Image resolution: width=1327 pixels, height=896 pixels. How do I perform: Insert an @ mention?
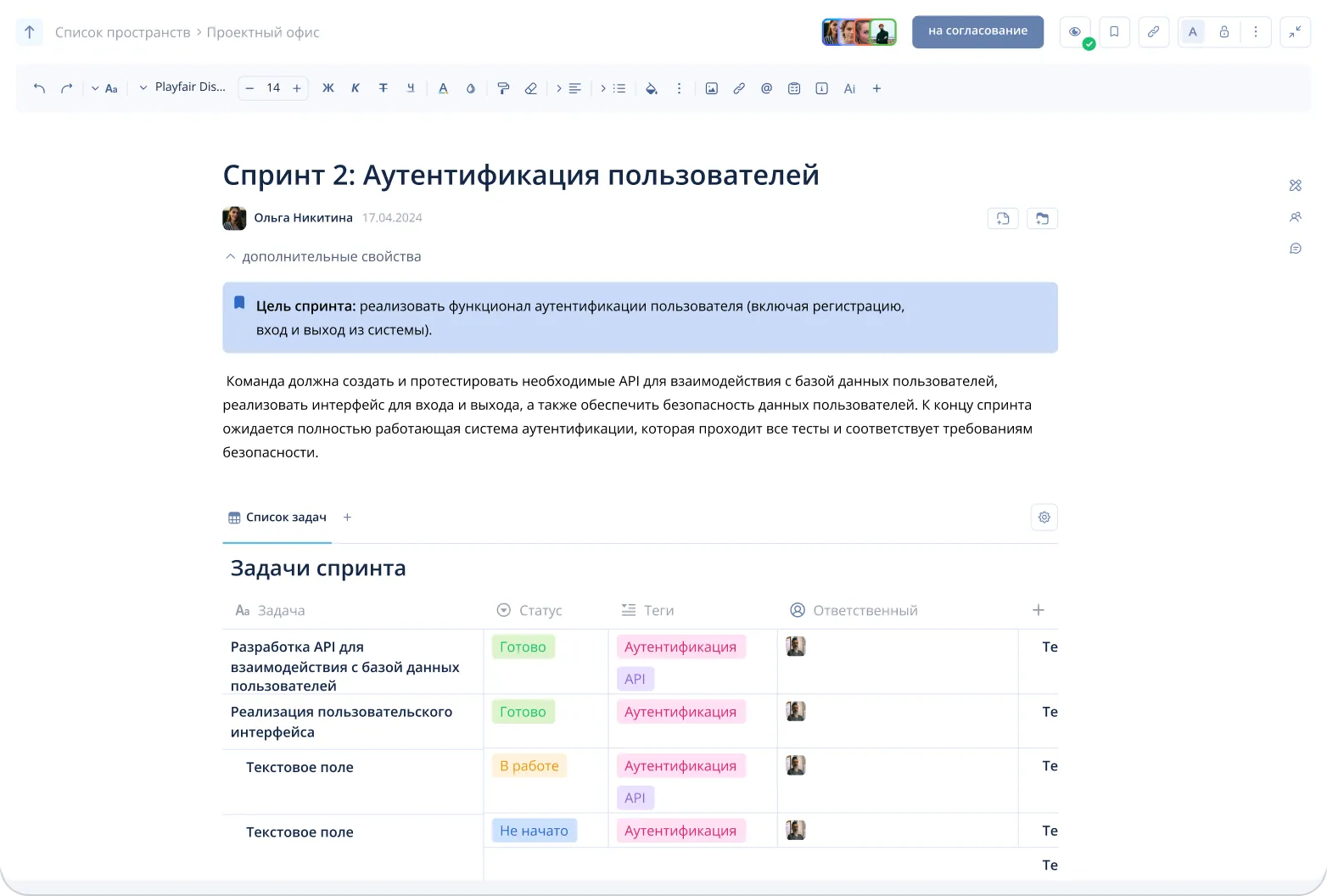pyautogui.click(x=767, y=88)
